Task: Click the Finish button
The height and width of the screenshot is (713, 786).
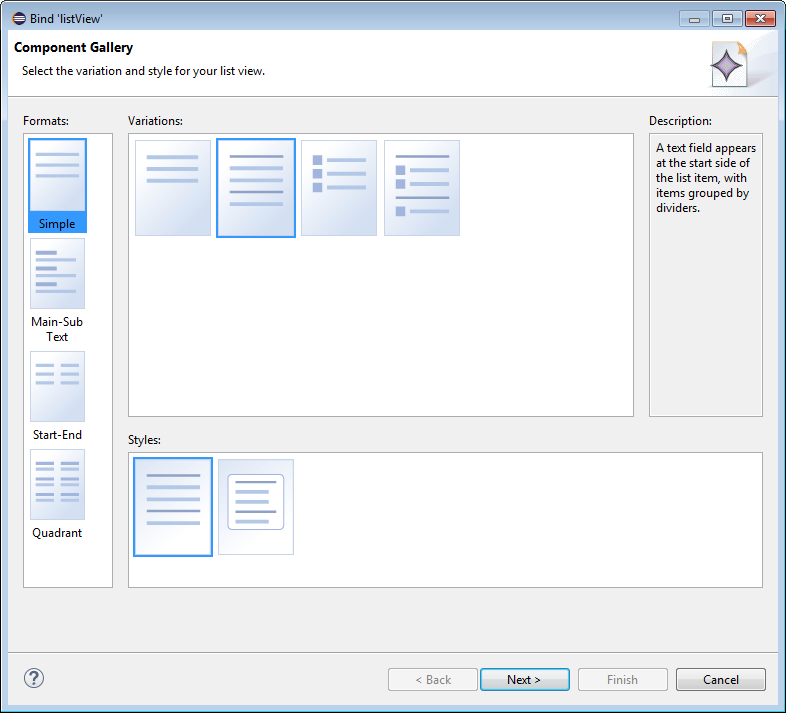Action: coord(623,679)
